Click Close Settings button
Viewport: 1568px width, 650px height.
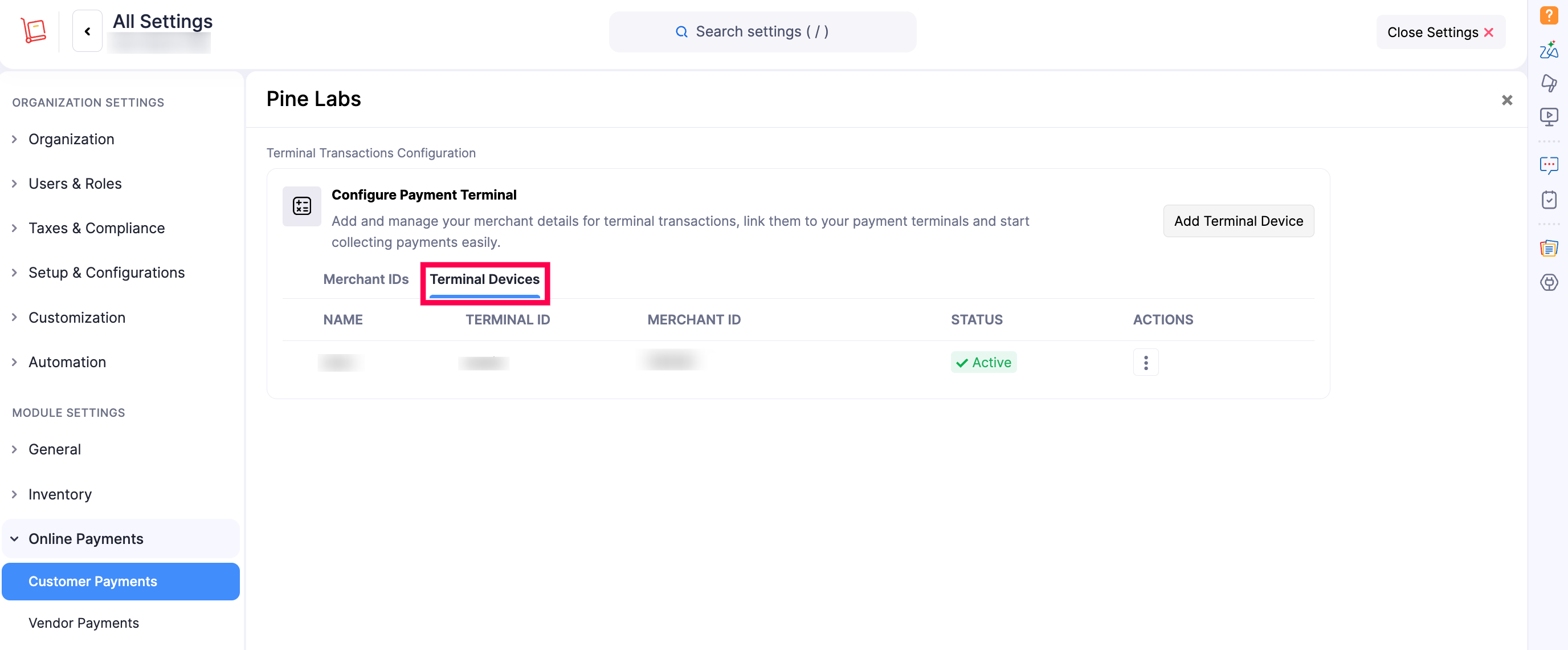pos(1440,32)
